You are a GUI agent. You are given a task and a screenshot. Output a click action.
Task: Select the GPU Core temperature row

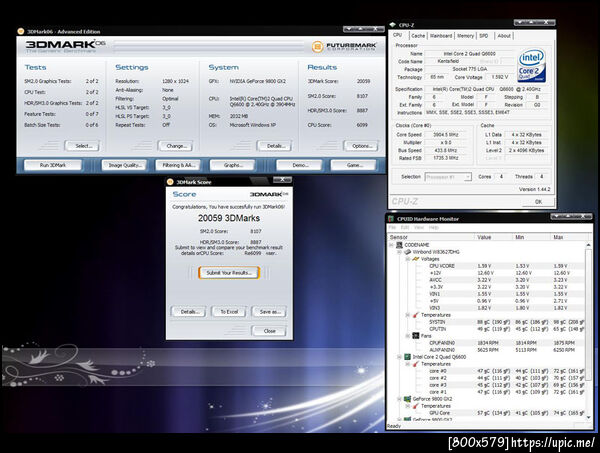(x=506, y=413)
